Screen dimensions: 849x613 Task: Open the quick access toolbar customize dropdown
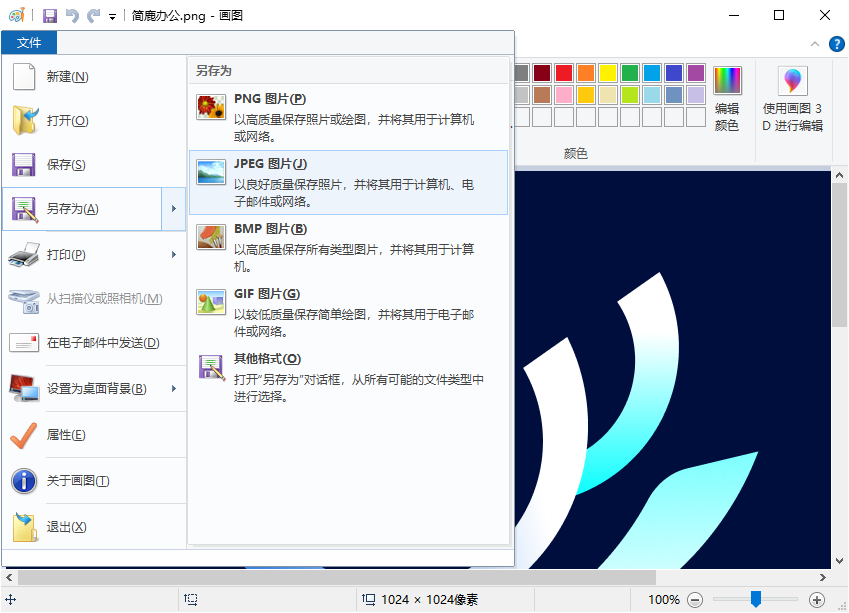tap(112, 17)
